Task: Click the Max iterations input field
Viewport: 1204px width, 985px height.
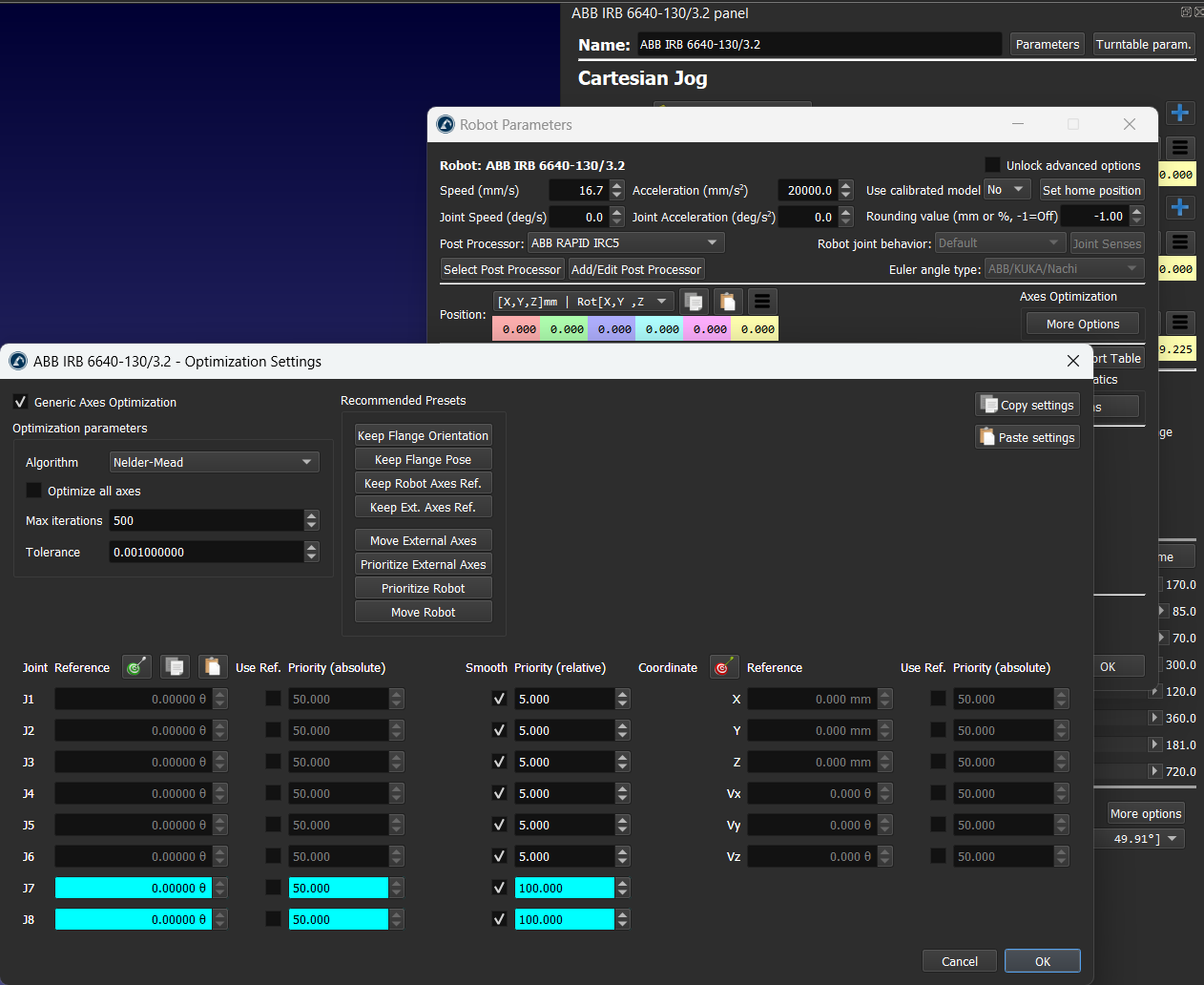Action: pyautogui.click(x=206, y=520)
